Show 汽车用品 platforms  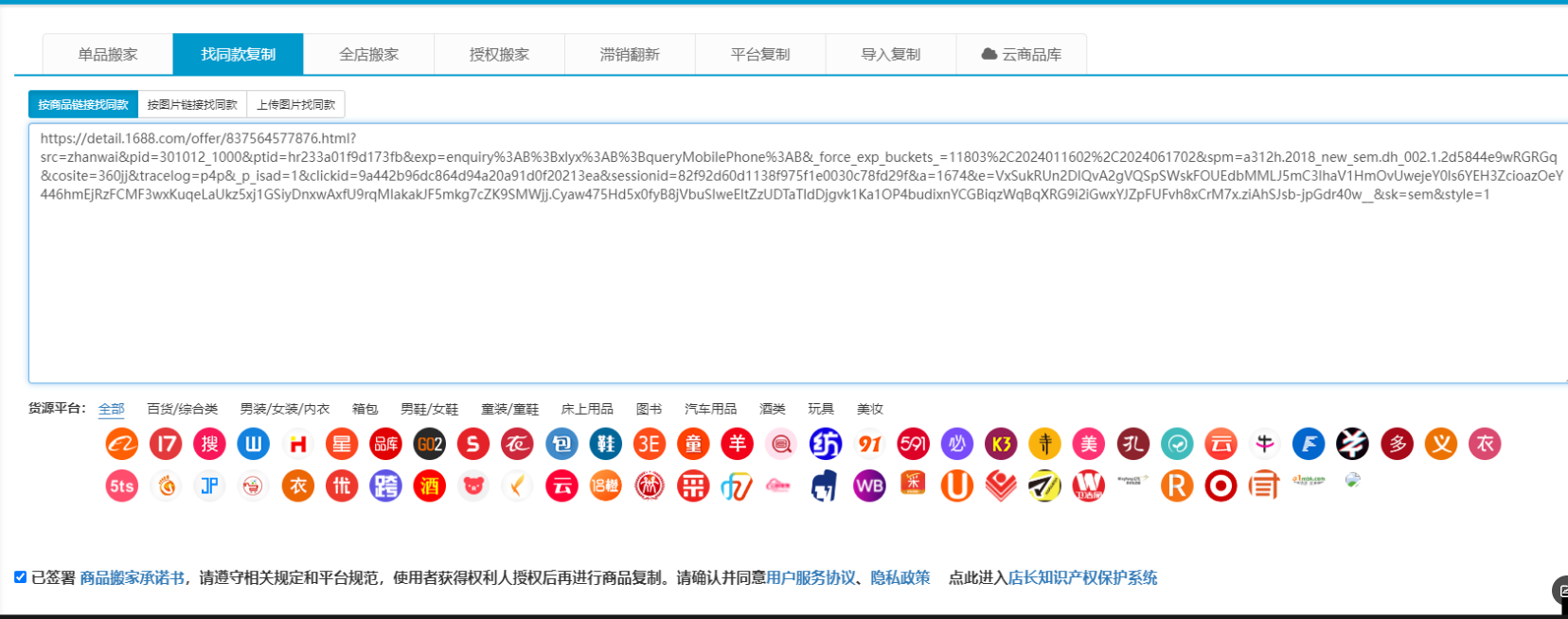click(x=711, y=409)
